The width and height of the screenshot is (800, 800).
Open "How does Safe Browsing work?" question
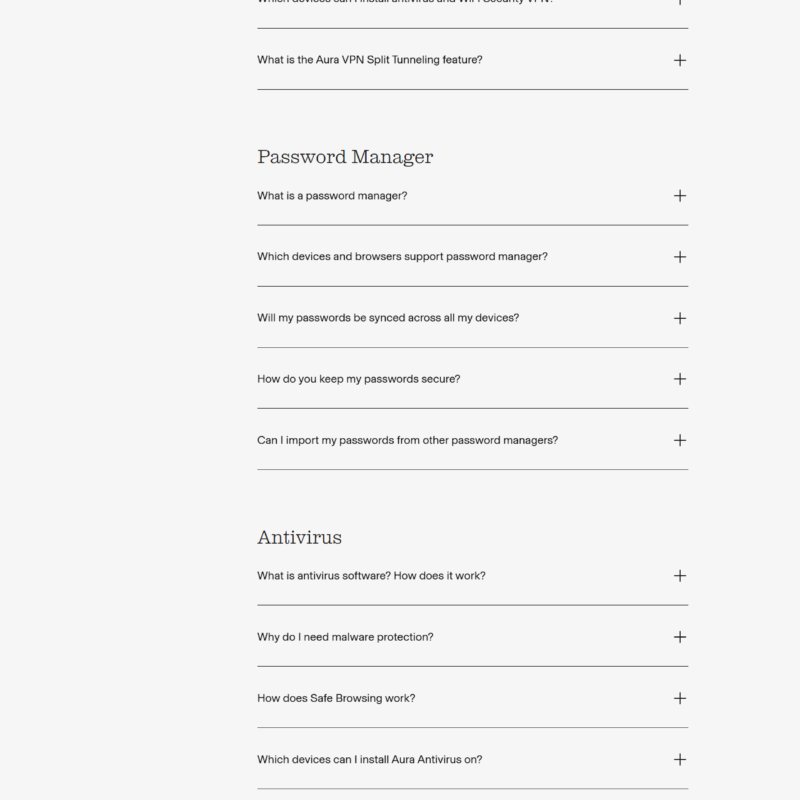click(x=336, y=698)
